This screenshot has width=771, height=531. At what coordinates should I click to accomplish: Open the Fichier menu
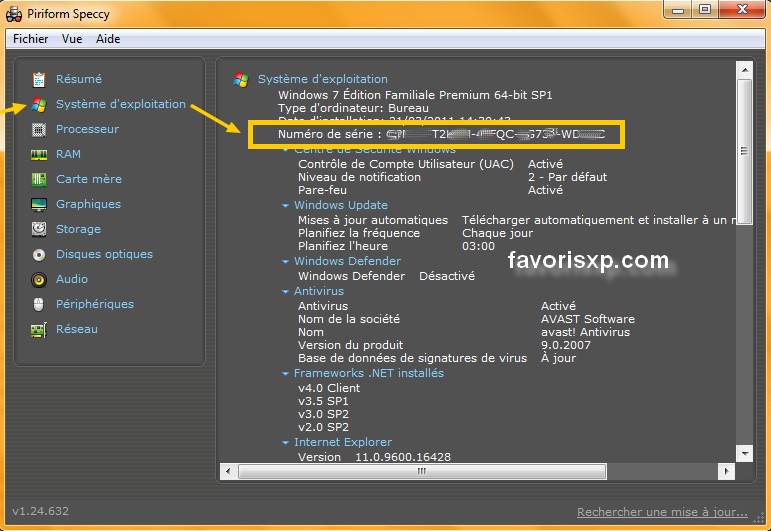point(30,39)
